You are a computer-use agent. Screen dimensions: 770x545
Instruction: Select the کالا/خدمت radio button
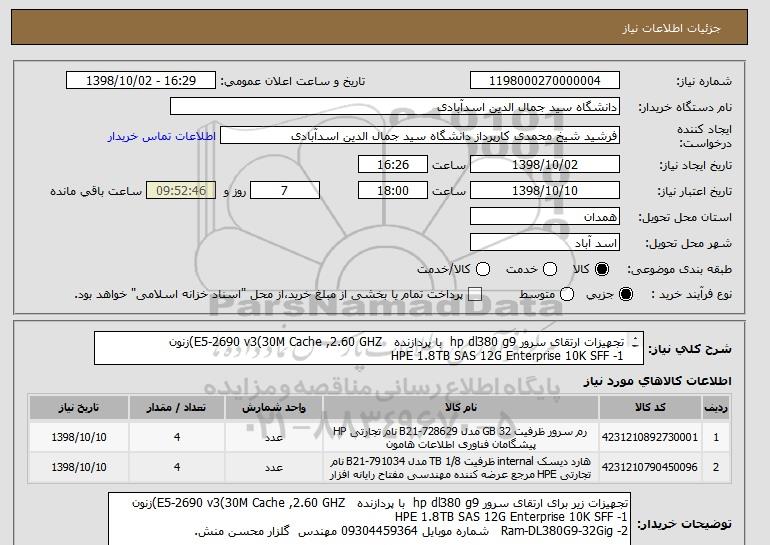pos(483,269)
